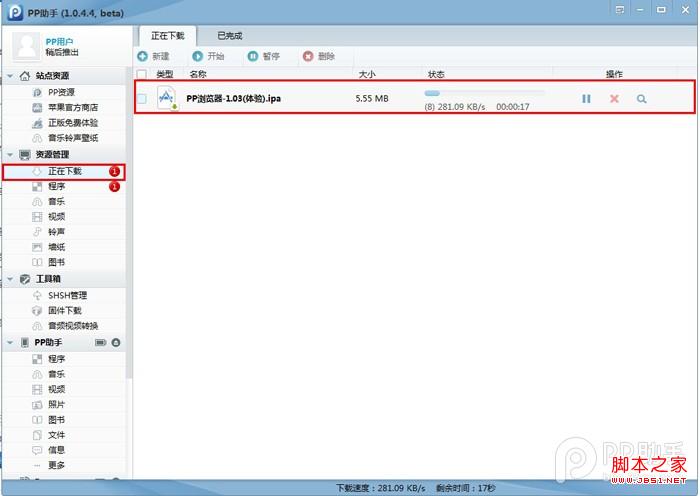The image size is (700, 496).
Task: Tick the select-all checkbox in the header
Action: tap(142, 74)
